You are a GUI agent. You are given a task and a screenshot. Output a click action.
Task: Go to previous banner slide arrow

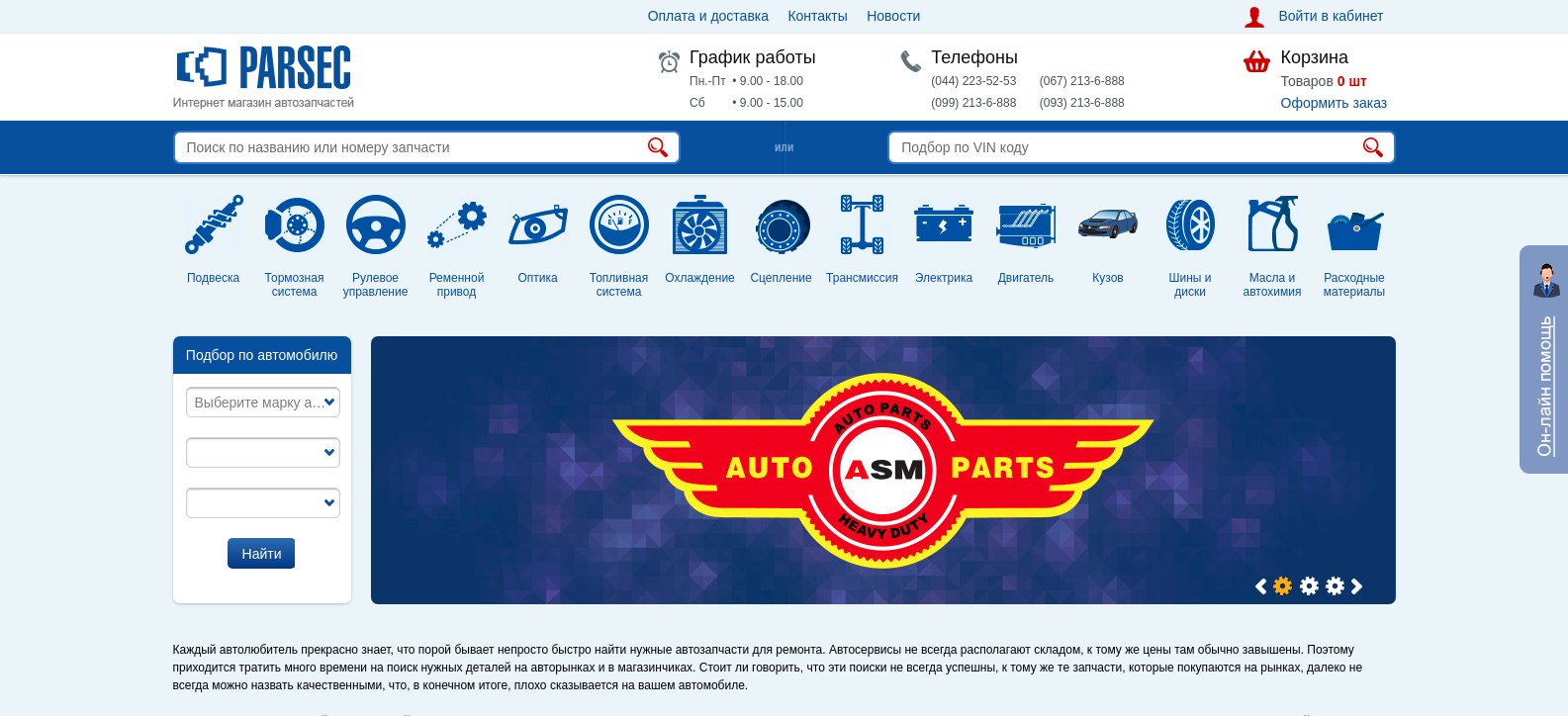point(1260,586)
